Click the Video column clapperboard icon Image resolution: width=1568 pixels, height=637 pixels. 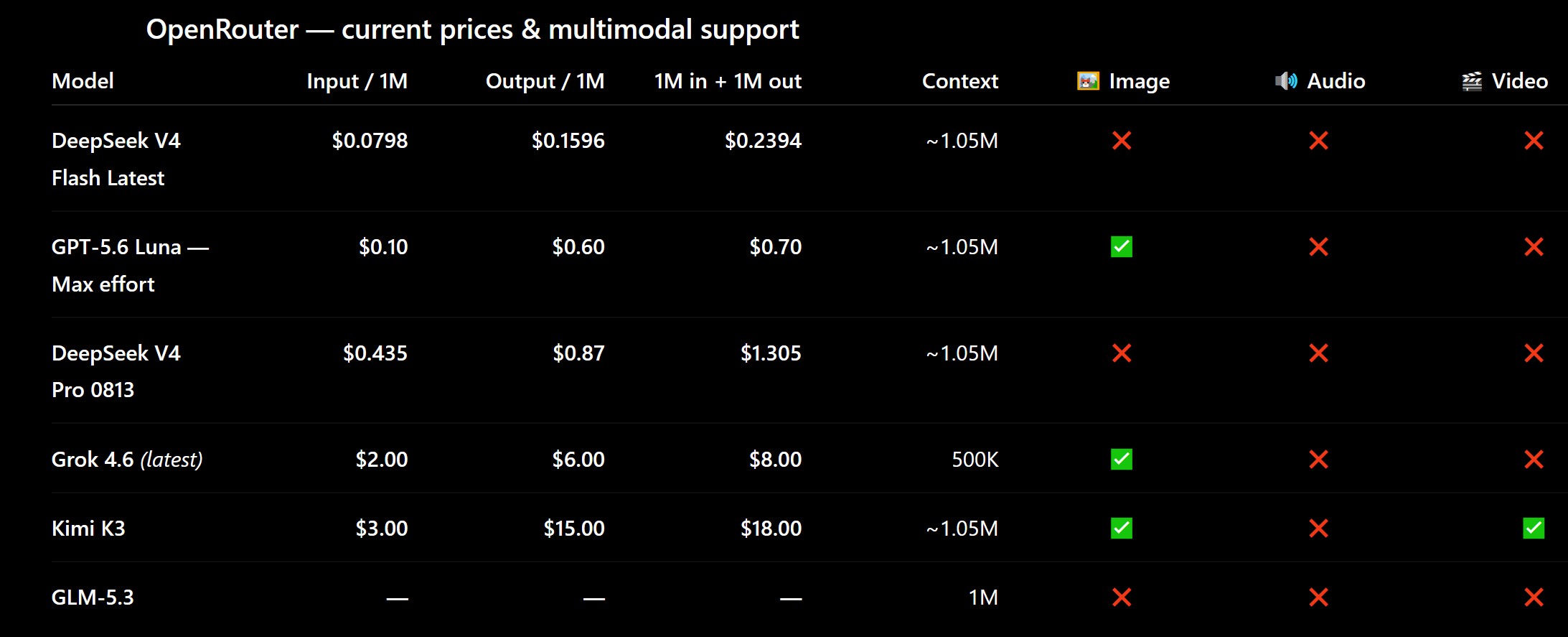pos(1472,81)
